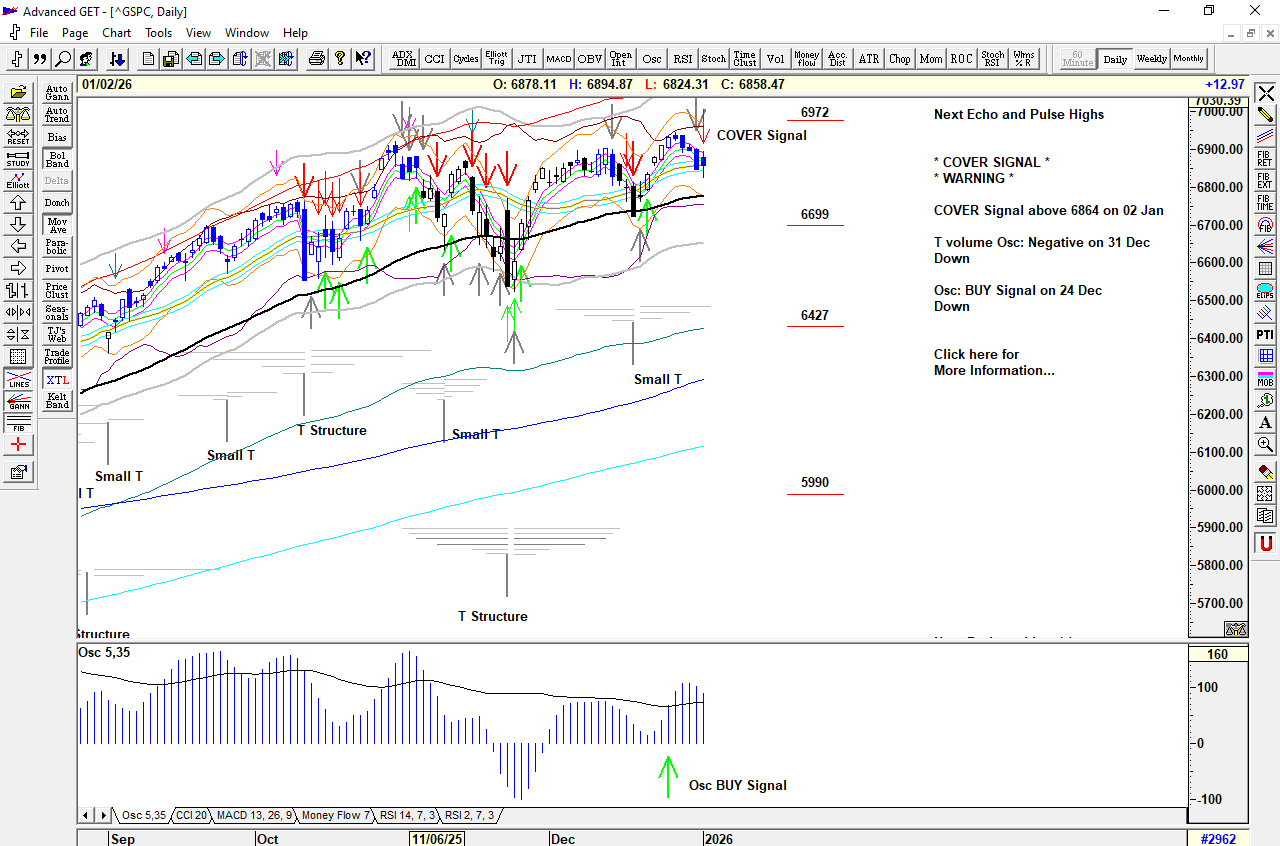Click the tab scroll right arrow
Image resolution: width=1280 pixels, height=846 pixels.
pyautogui.click(x=99, y=816)
